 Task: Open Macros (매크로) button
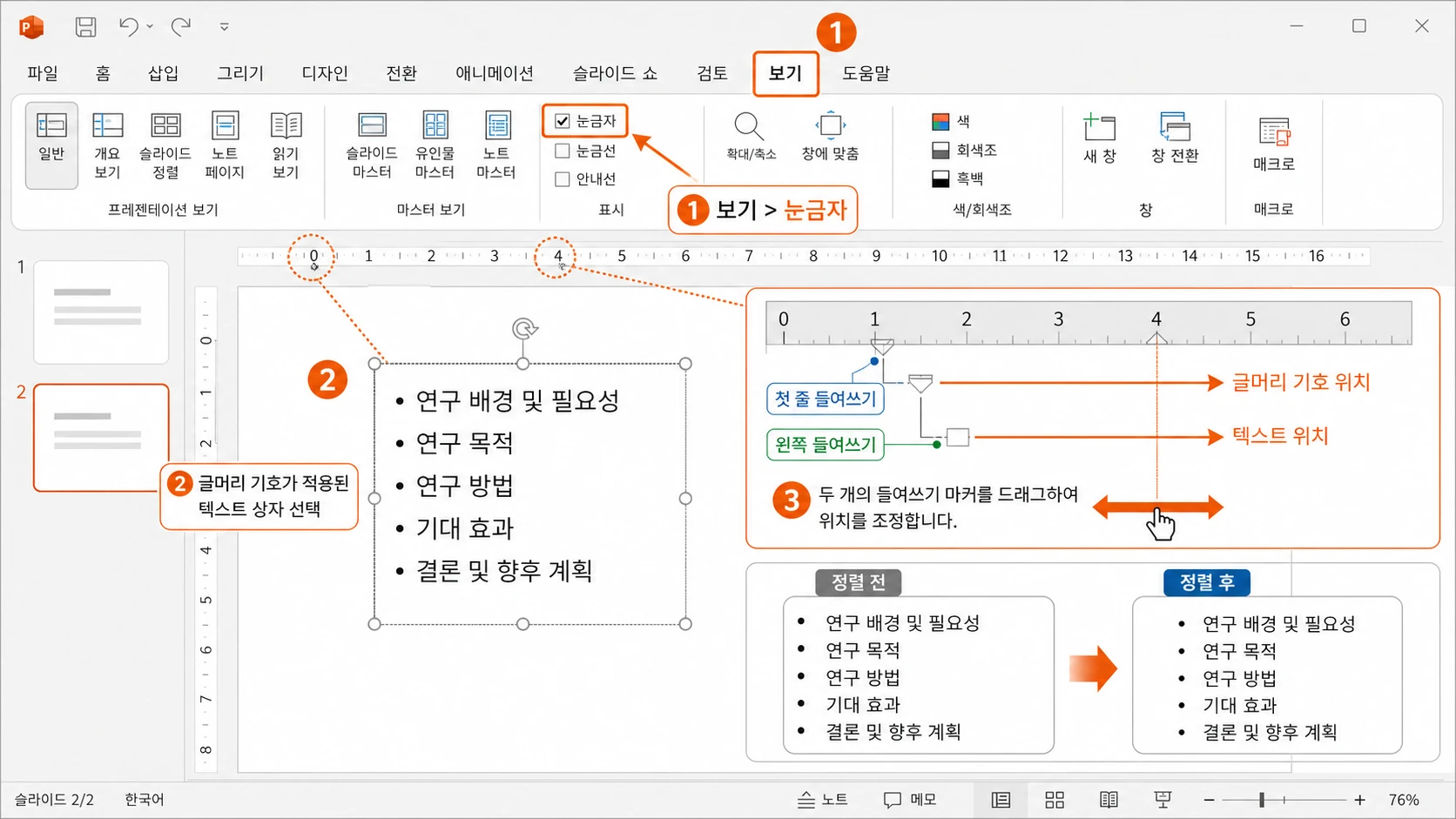[1274, 144]
